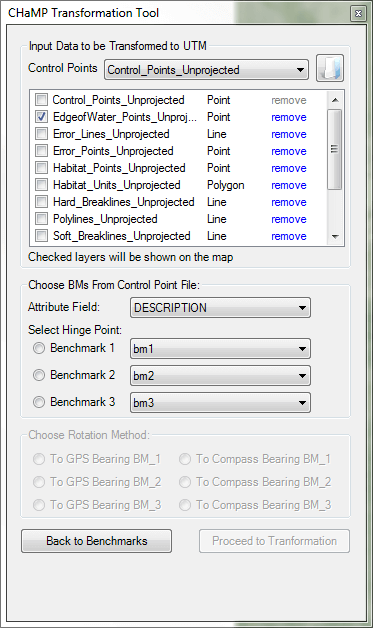This screenshot has height=628, width=373.
Task: Check the Habitat_Units_Unprojected checkbox
Action: [x=41, y=185]
